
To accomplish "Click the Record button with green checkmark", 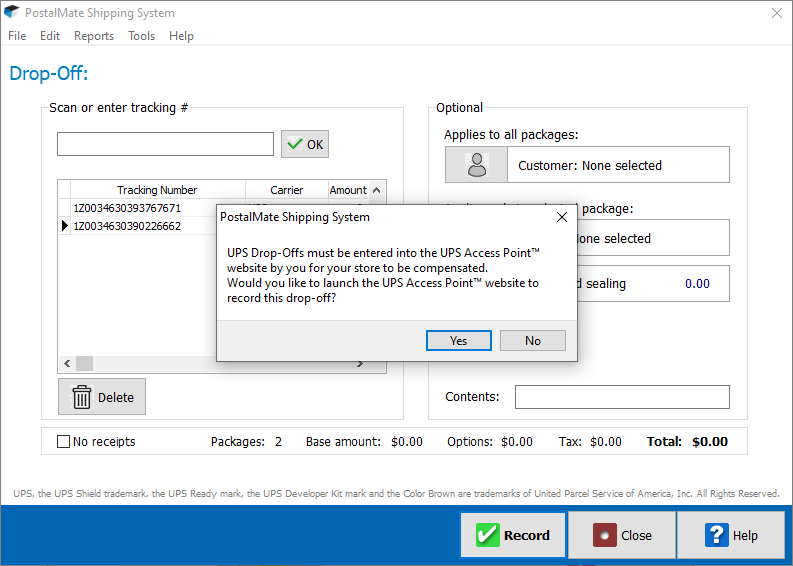I will click(x=513, y=535).
